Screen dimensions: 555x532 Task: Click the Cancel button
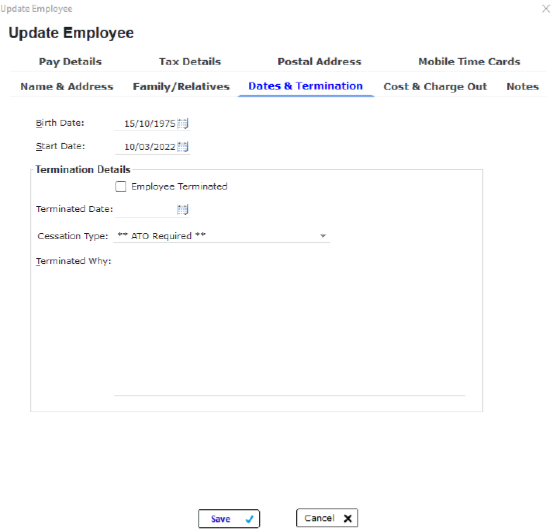327,518
